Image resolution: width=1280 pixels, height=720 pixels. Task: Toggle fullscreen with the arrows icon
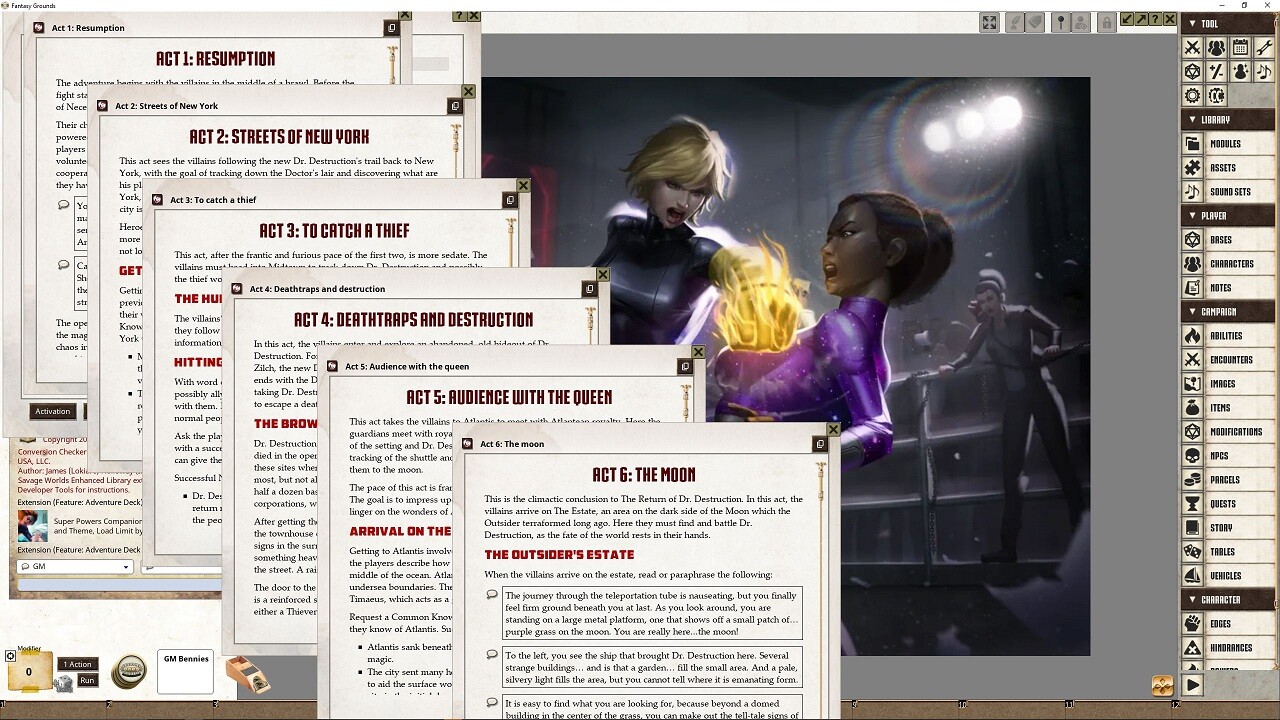pyautogui.click(x=988, y=22)
